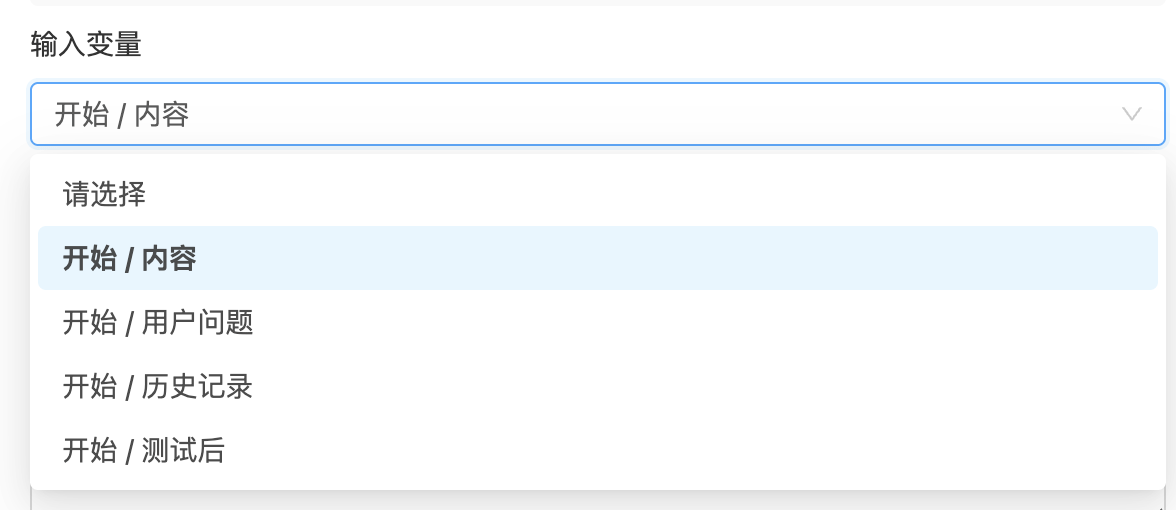Collapse the 输入变量 select box
Screen dimensions: 1176x510
[598, 114]
